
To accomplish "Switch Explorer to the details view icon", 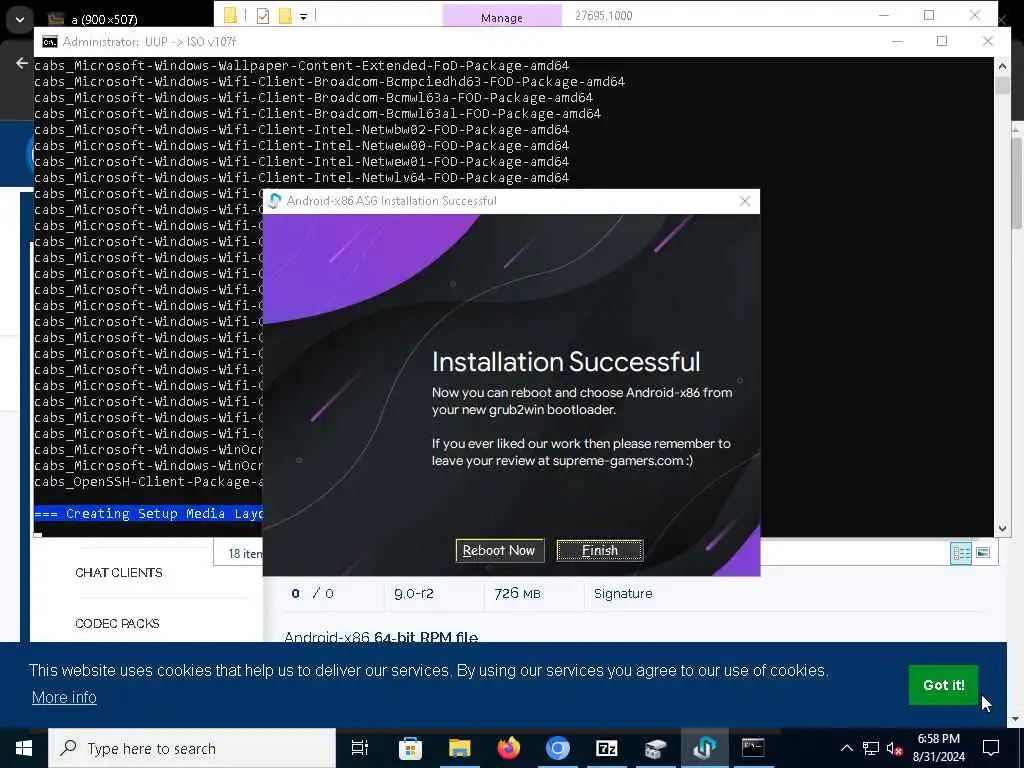I will pyautogui.click(x=961, y=553).
